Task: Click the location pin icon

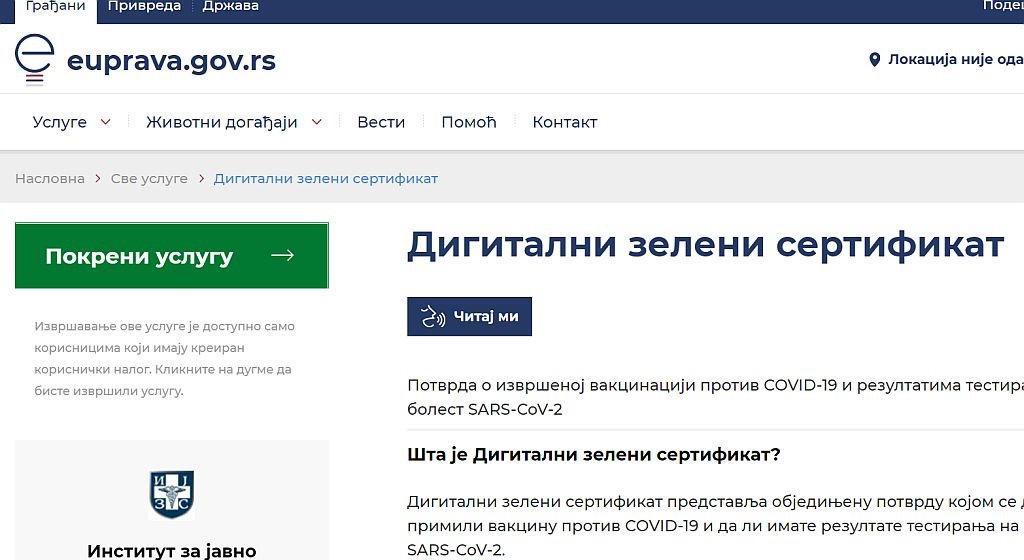Action: (x=875, y=60)
